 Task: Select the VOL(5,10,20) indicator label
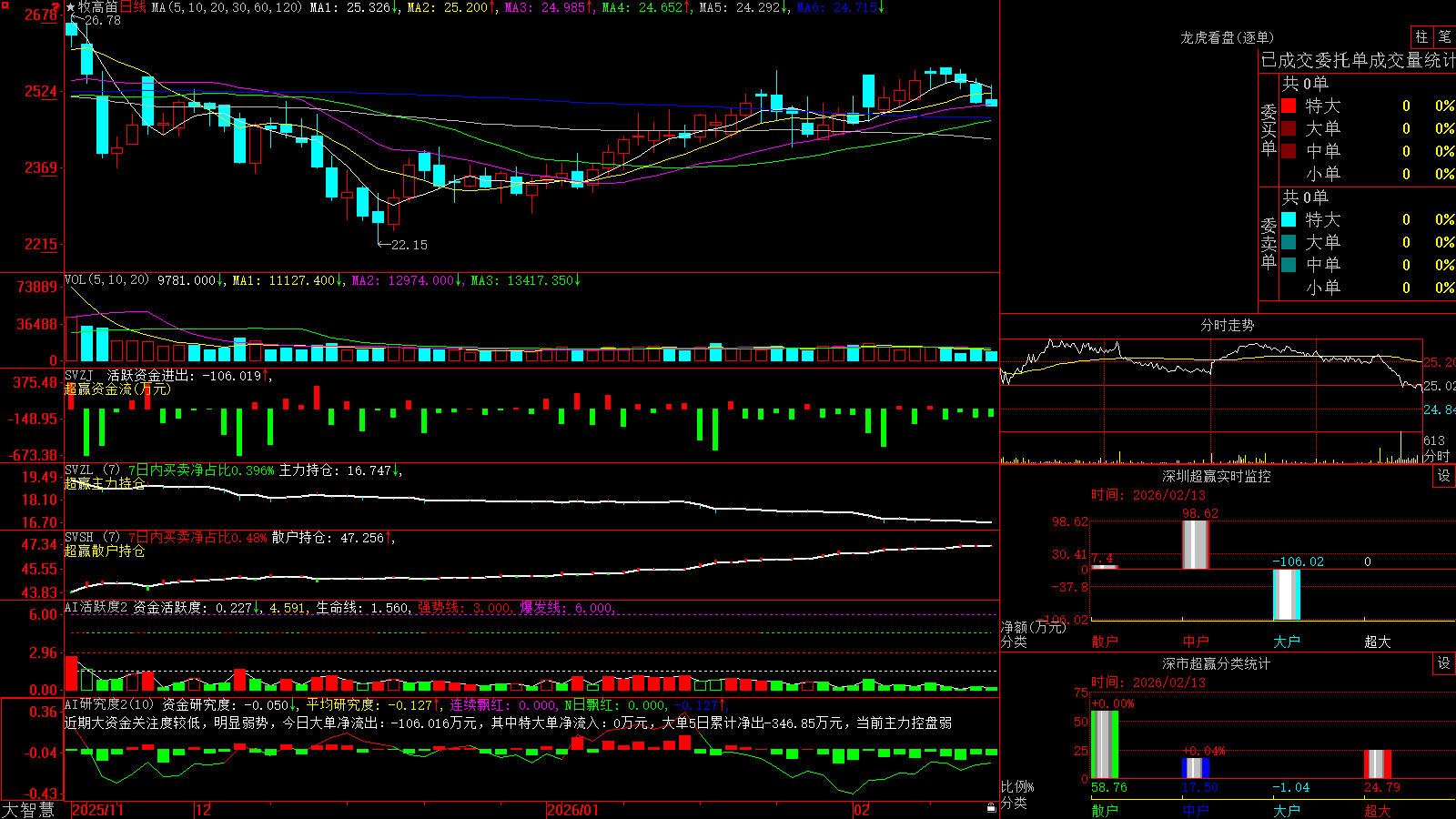pos(106,280)
